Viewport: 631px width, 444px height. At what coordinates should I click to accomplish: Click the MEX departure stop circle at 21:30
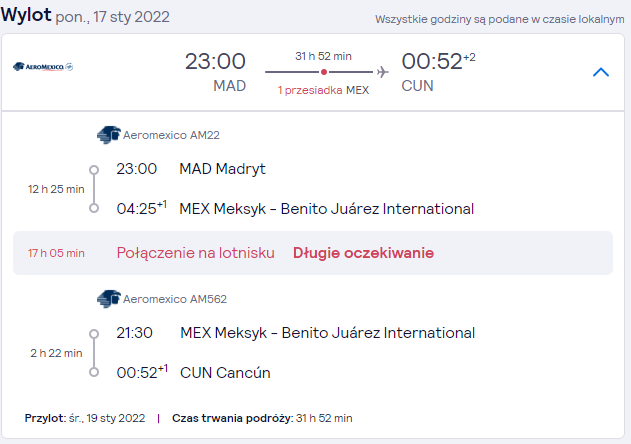click(x=94, y=334)
